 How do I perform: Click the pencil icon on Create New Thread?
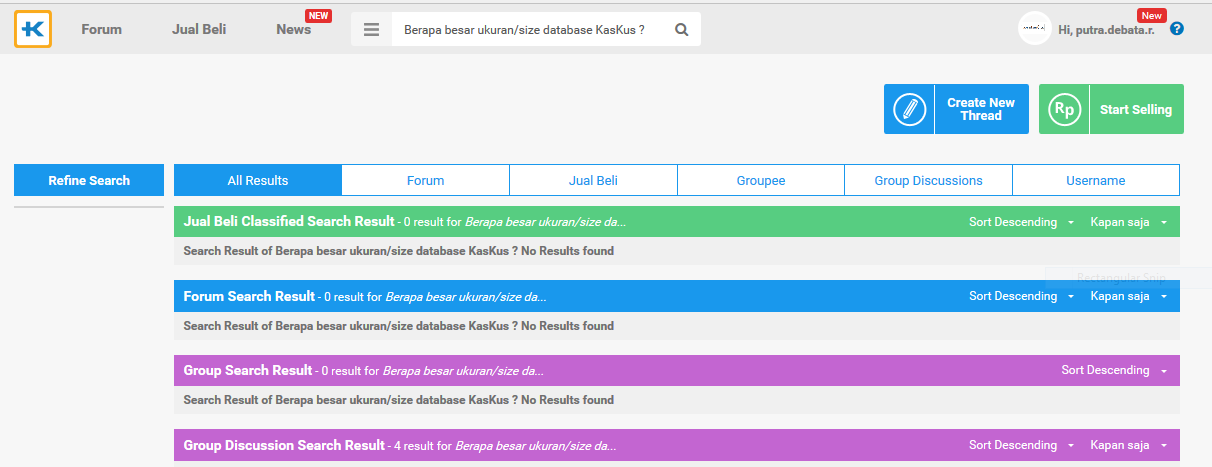909,109
